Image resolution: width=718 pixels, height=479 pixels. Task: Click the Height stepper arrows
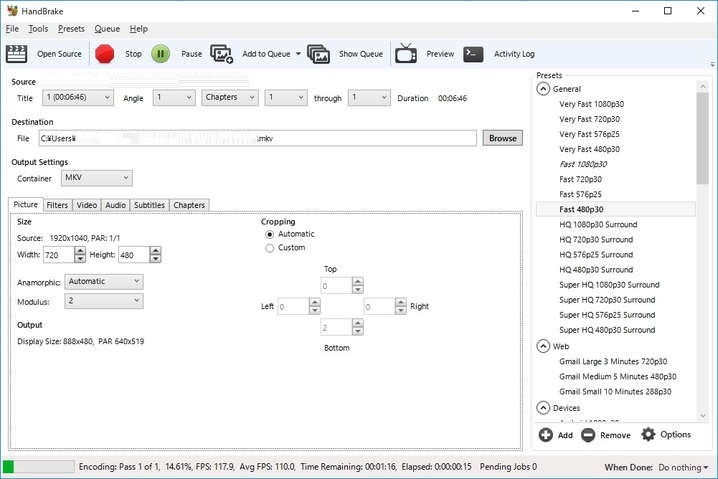coord(156,255)
